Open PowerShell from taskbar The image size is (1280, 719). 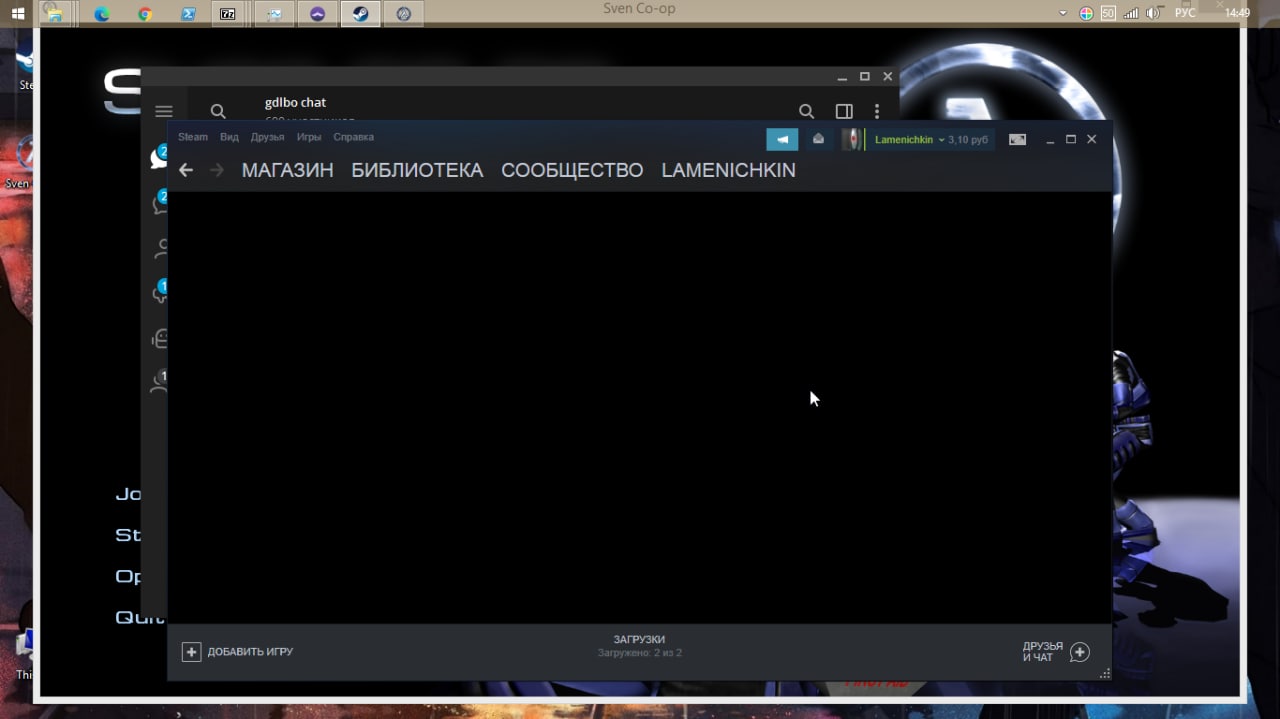(187, 14)
